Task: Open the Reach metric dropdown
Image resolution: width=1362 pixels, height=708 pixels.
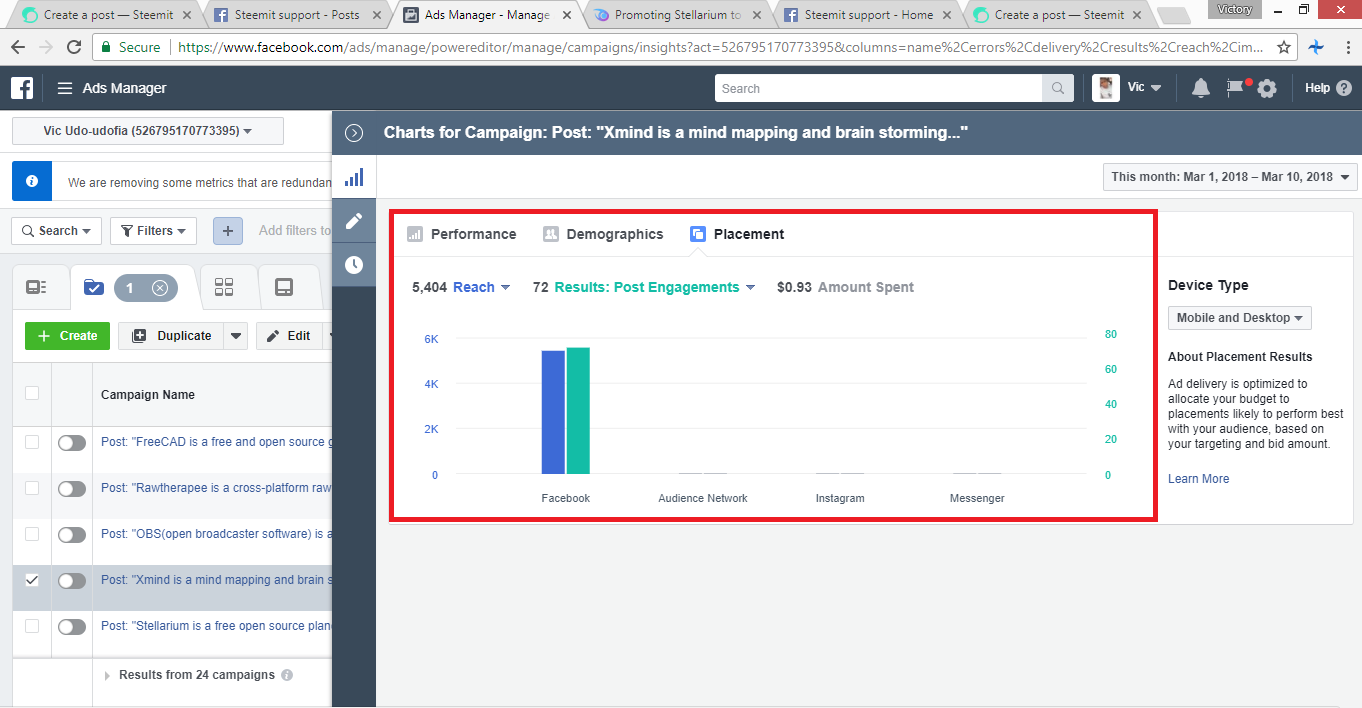Action: (x=482, y=287)
